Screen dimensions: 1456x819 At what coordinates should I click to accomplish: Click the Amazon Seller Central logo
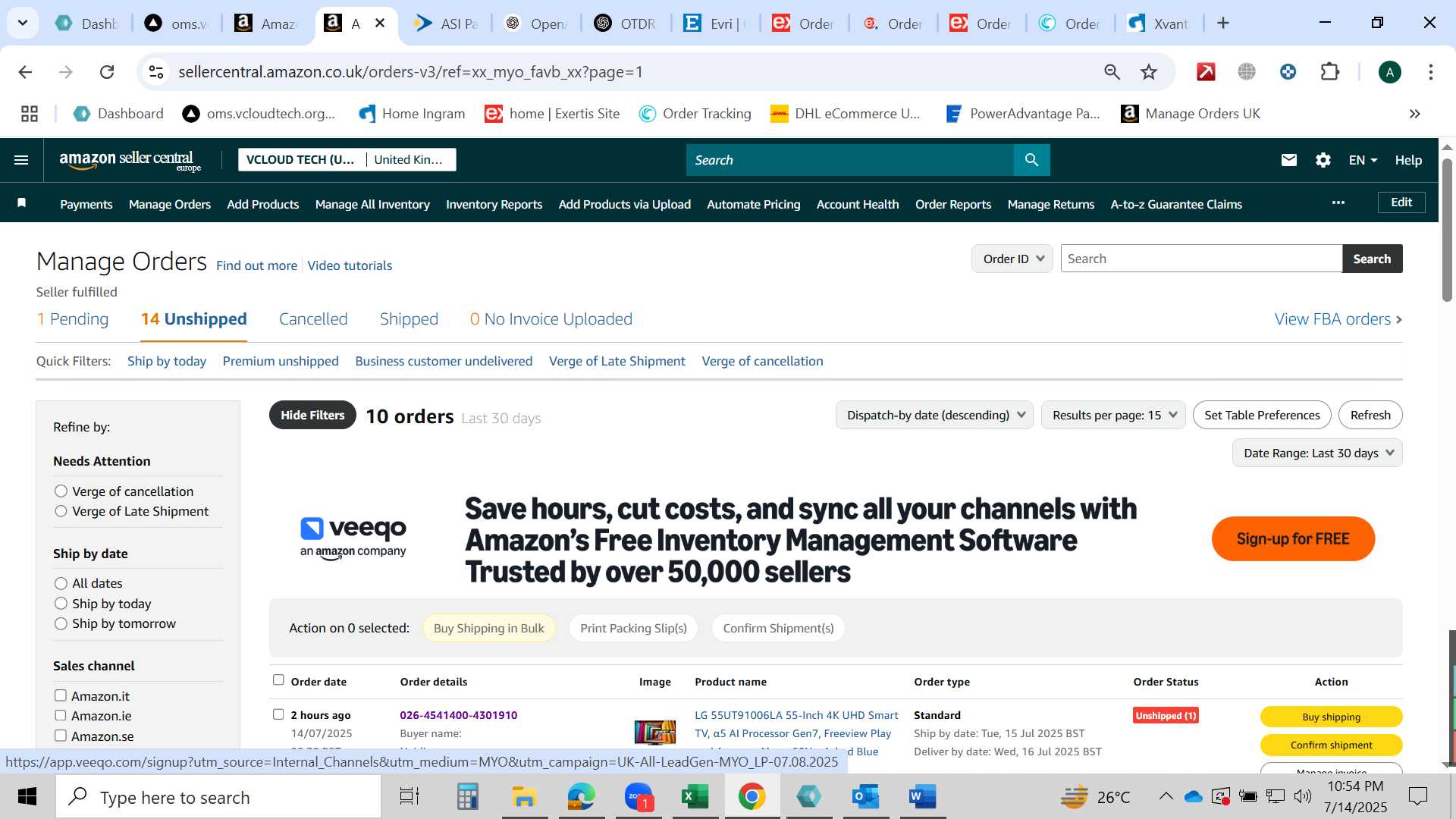(130, 160)
